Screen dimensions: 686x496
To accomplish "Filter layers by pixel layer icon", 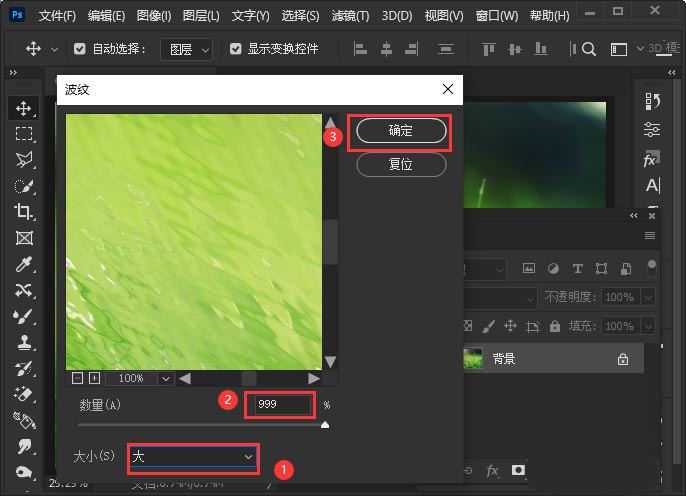I will point(529,268).
